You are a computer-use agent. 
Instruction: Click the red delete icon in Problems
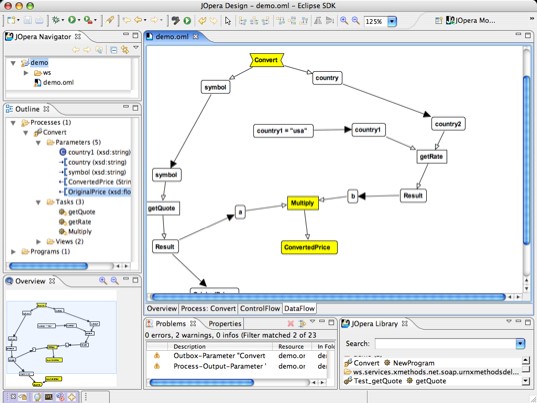(x=291, y=324)
